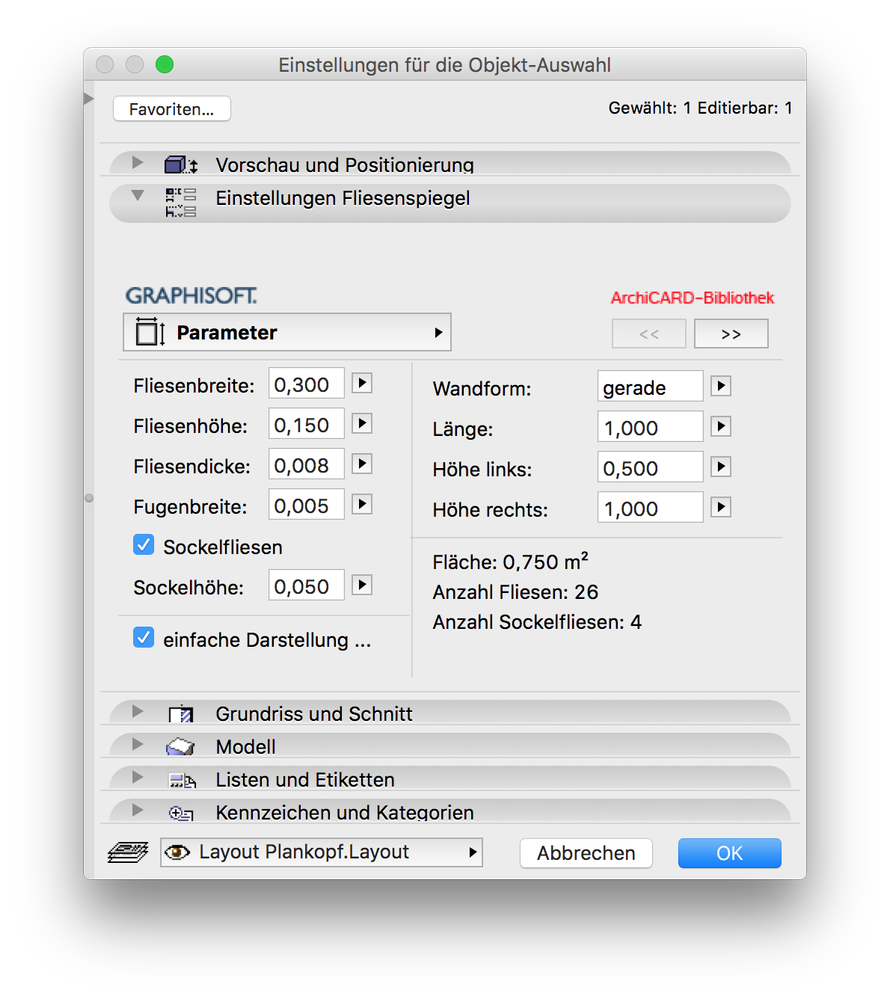
Task: Go to next page with >> button
Action: coord(731,334)
